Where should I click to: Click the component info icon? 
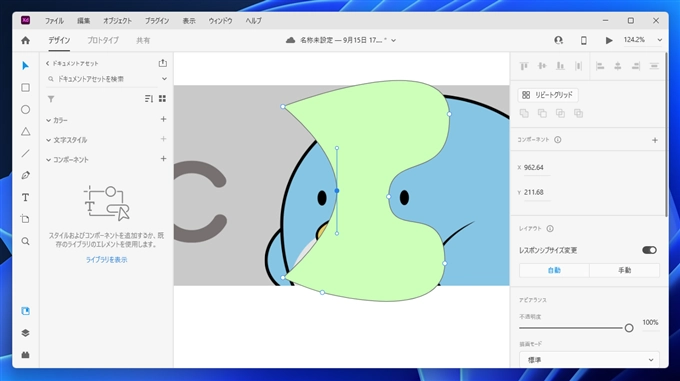pos(558,140)
